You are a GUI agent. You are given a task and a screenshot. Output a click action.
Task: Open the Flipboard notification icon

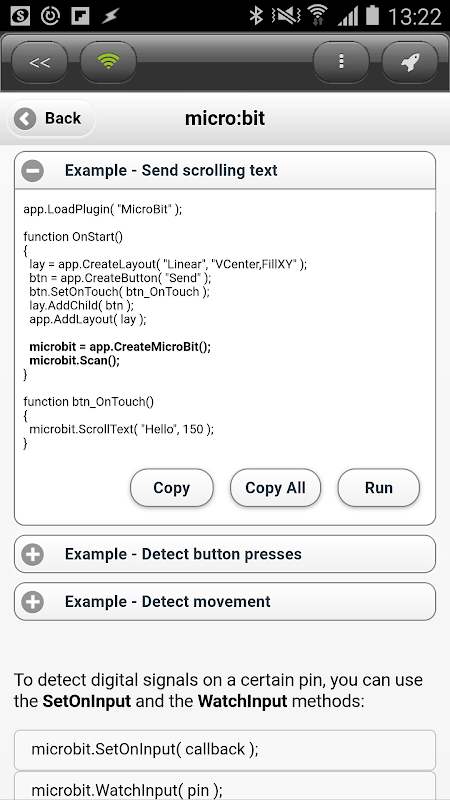(x=81, y=16)
